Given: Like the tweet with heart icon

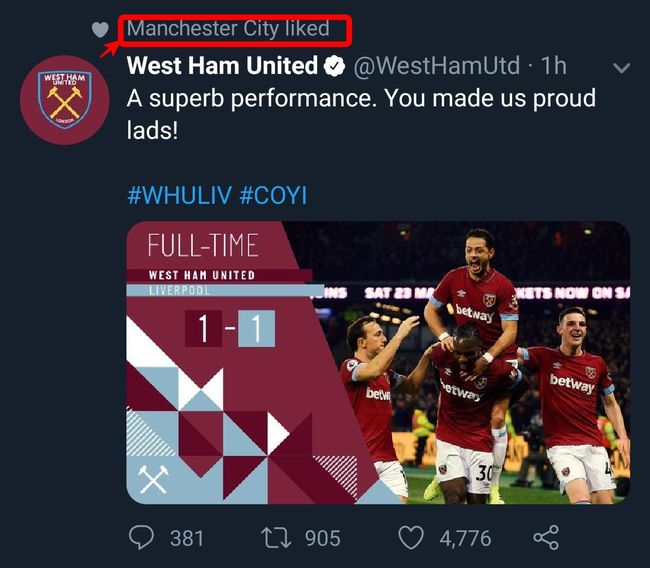Looking at the screenshot, I should tap(411, 538).
